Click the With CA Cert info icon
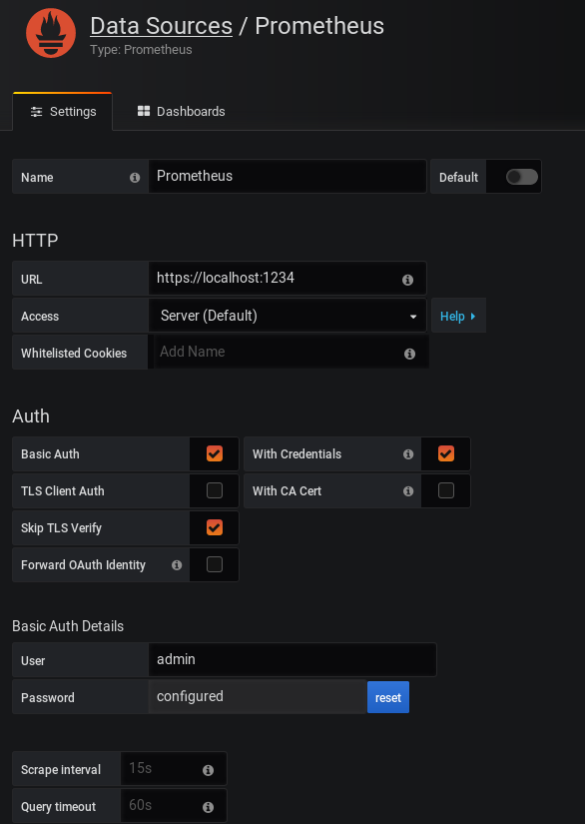The width and height of the screenshot is (585, 824). coord(408,491)
